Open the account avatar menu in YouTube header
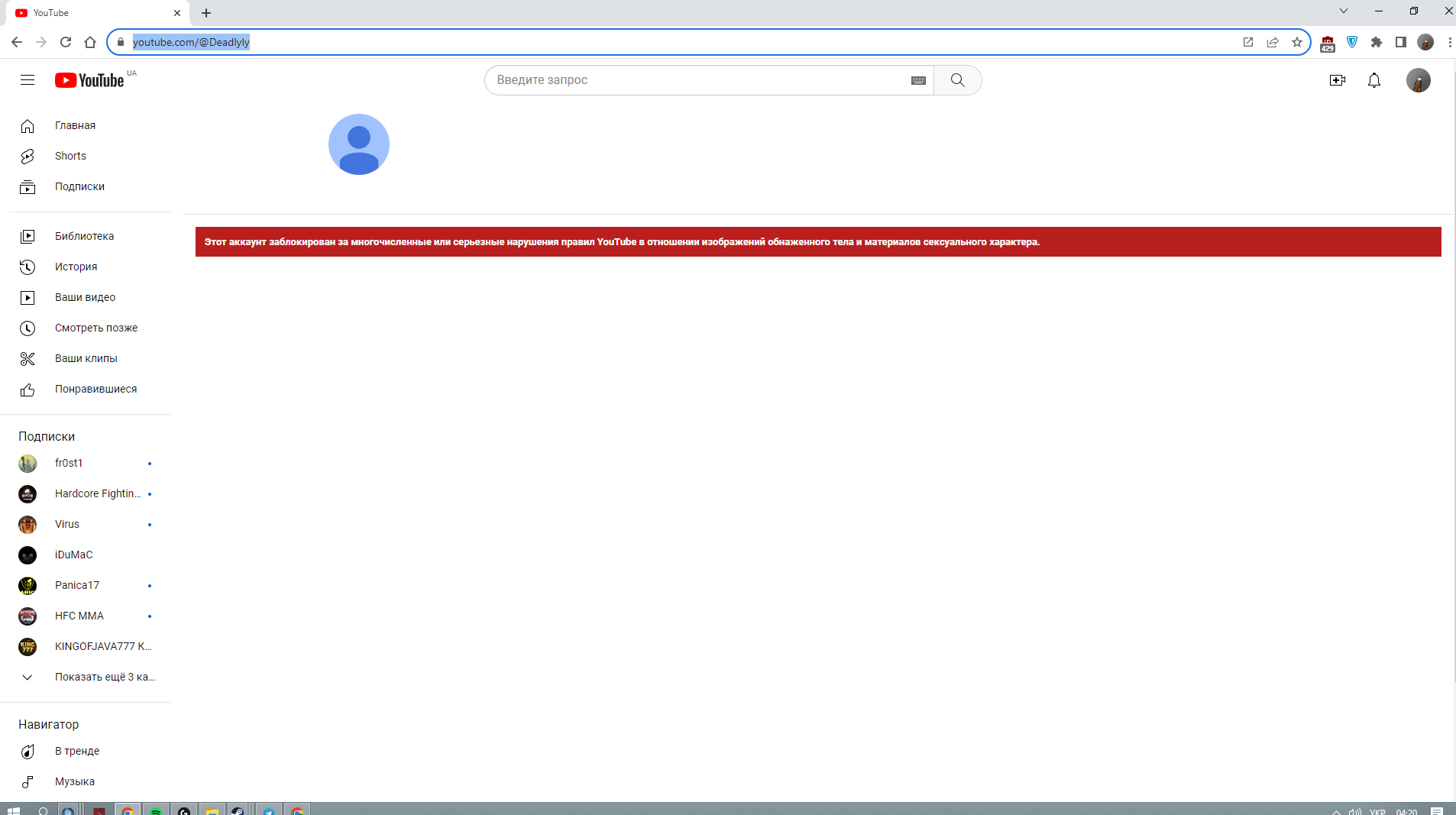 (x=1418, y=80)
